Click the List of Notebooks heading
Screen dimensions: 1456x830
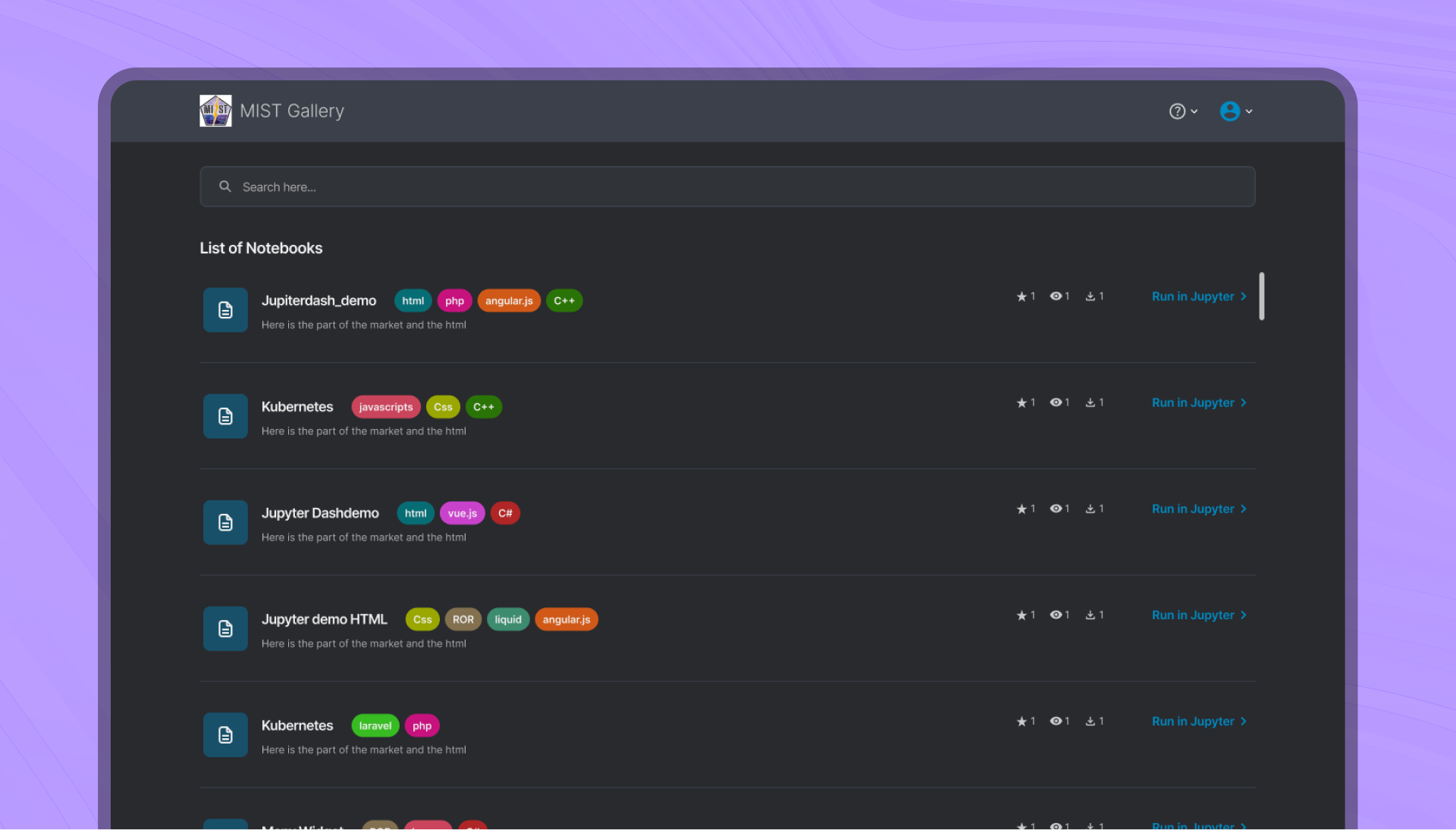(261, 248)
